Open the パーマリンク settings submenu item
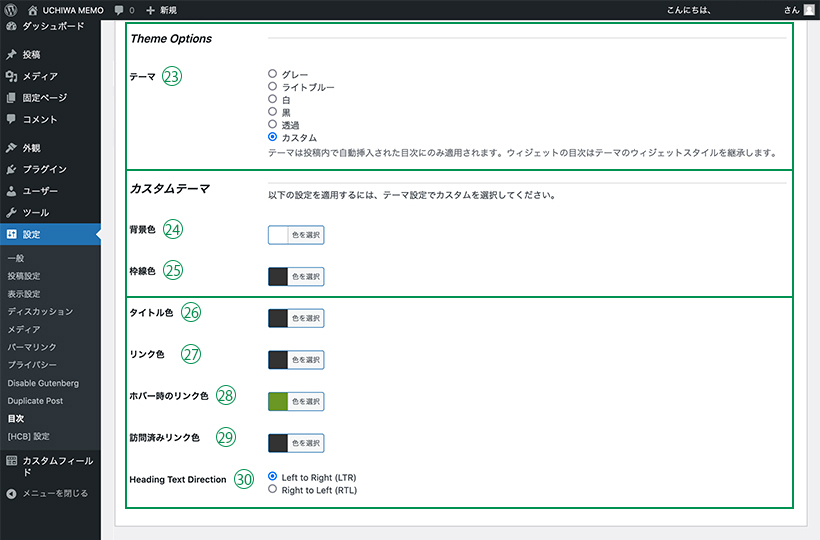This screenshot has width=820, height=540. [32, 347]
